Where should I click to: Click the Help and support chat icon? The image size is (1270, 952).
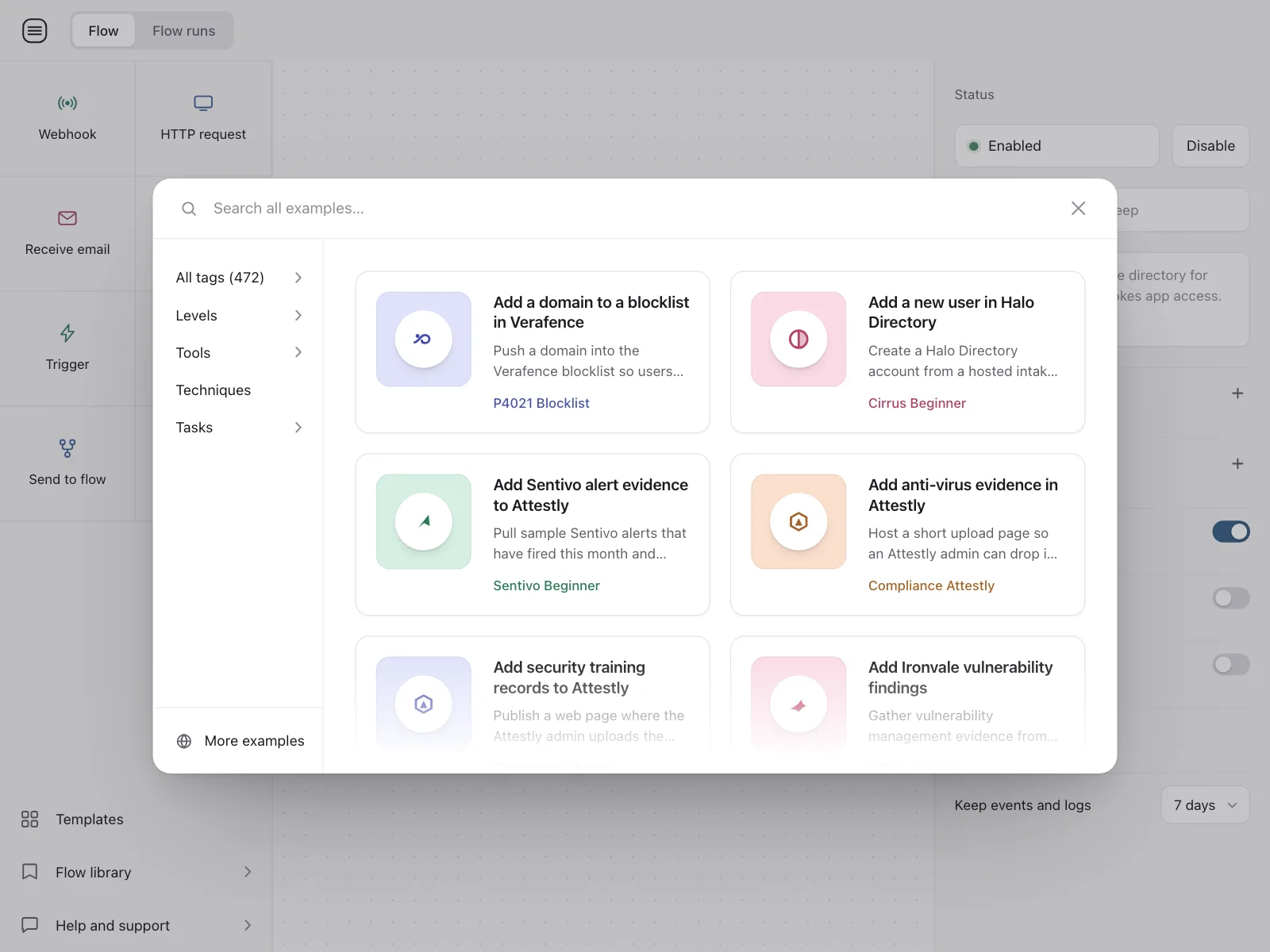click(29, 925)
